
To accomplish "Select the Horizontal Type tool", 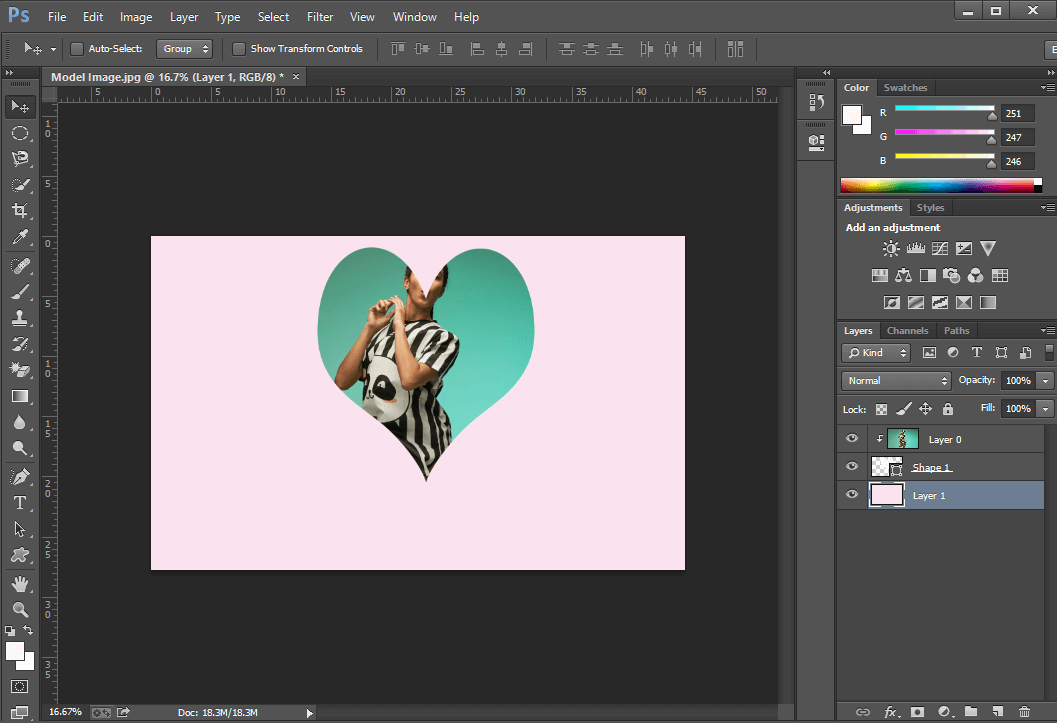I will tap(20, 503).
